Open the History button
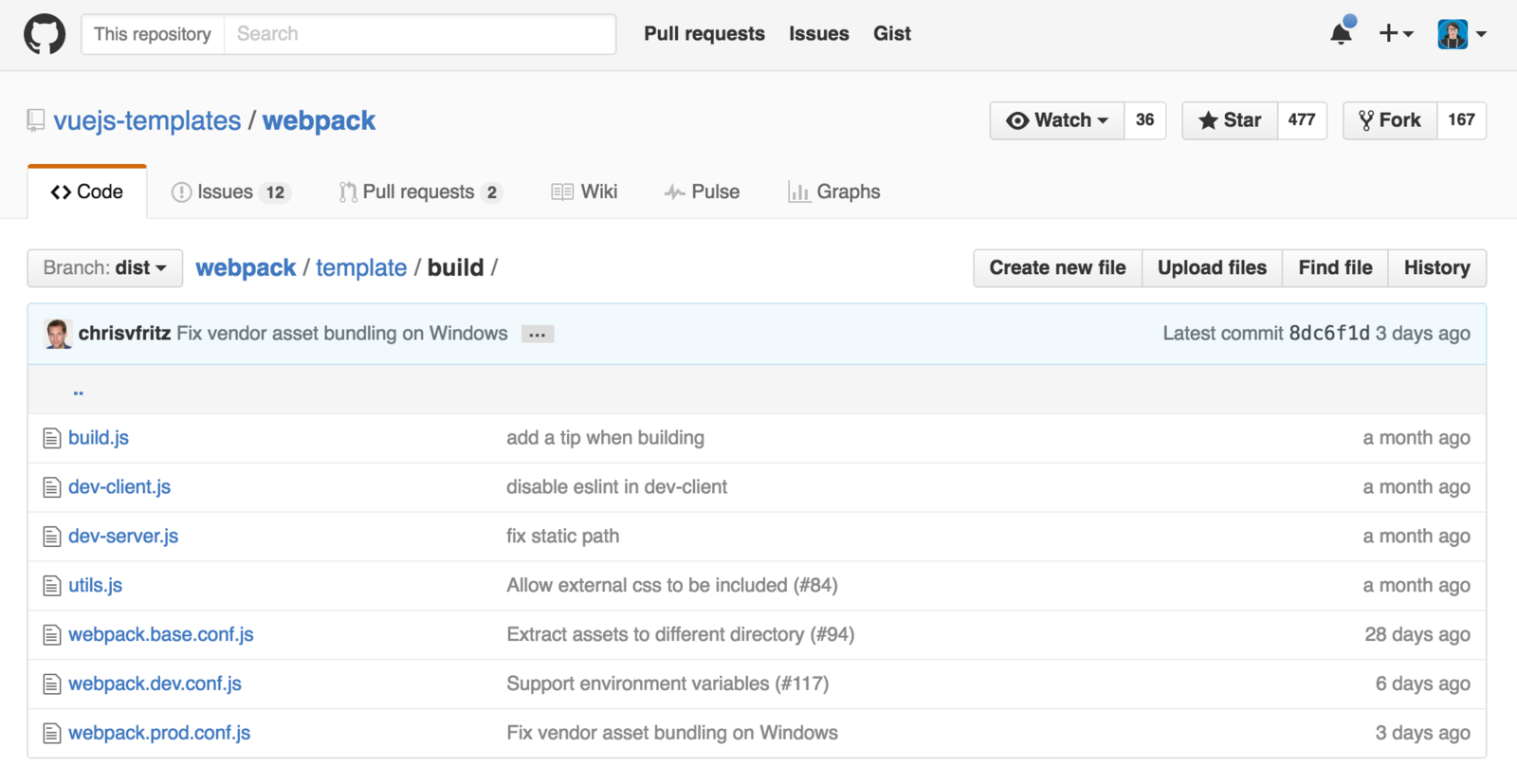The width and height of the screenshot is (1517, 784). coord(1437,268)
